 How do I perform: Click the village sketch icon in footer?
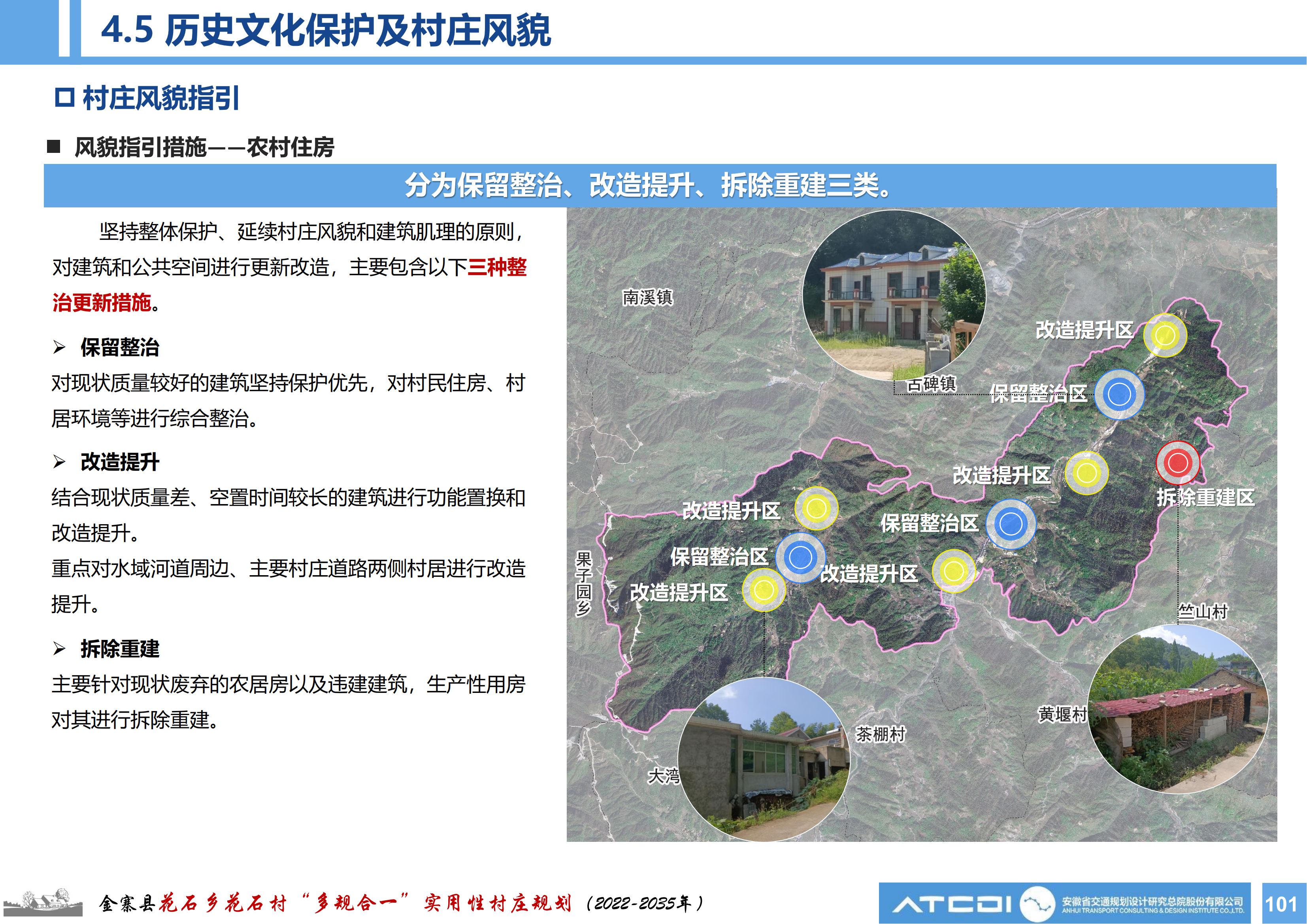[43, 902]
